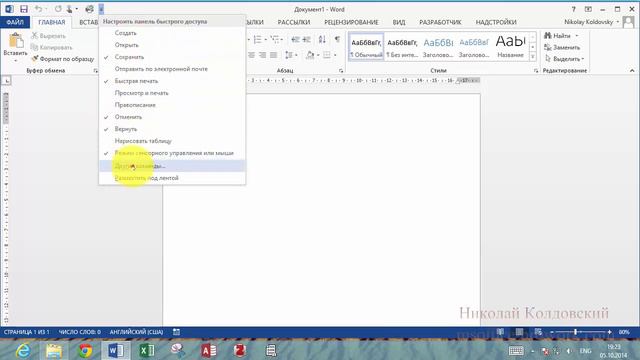Click the macro recording icon in status bar
The image size is (640, 360).
[x=176, y=332]
